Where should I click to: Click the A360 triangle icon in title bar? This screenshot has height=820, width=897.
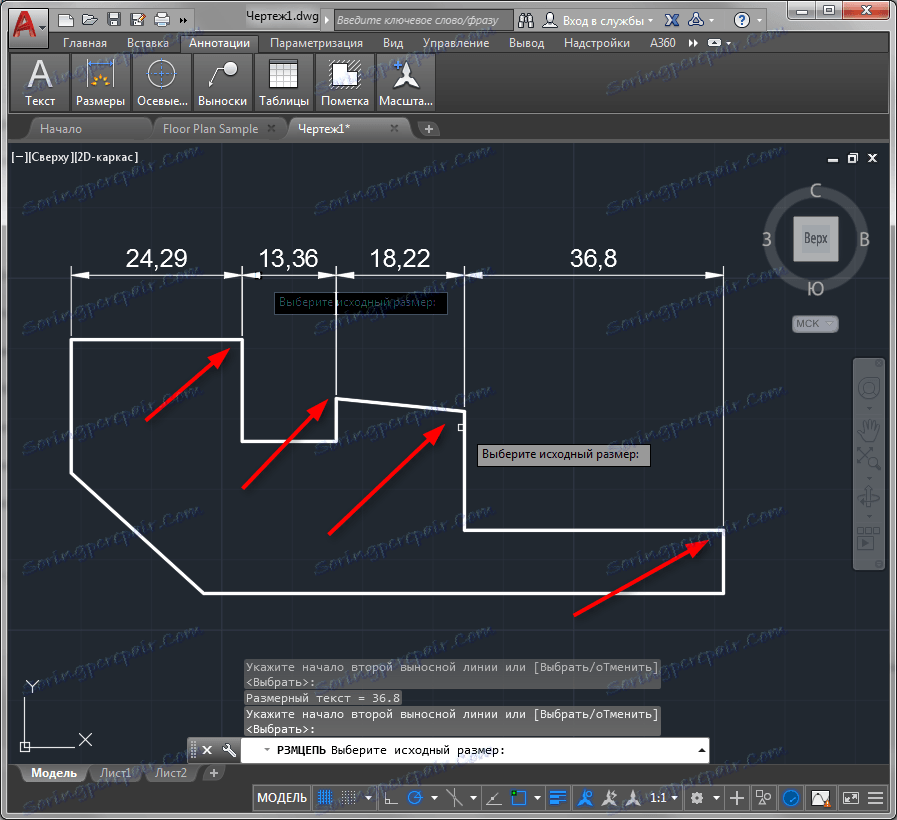coord(696,21)
